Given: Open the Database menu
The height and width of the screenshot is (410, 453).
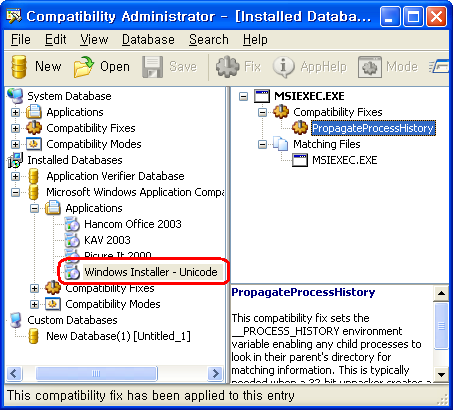Looking at the screenshot, I should [148, 40].
